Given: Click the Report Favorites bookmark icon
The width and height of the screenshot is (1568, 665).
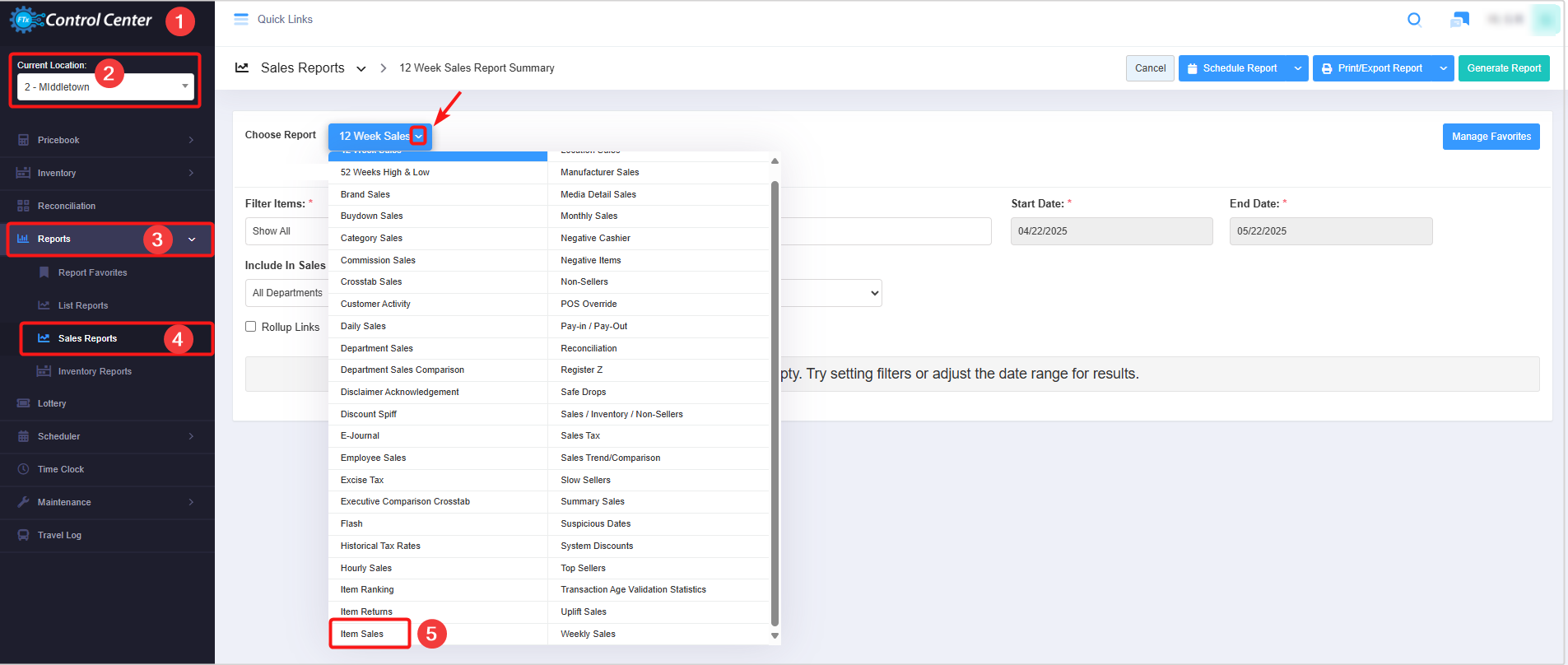Looking at the screenshot, I should pos(44,272).
